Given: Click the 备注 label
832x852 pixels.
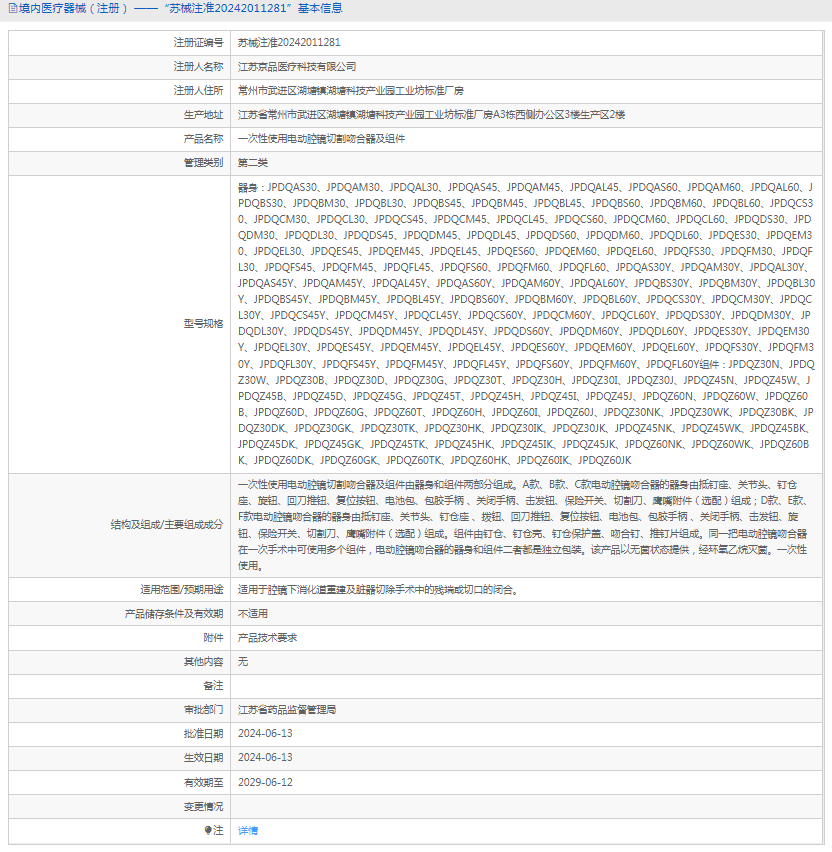Looking at the screenshot, I should (213, 686).
